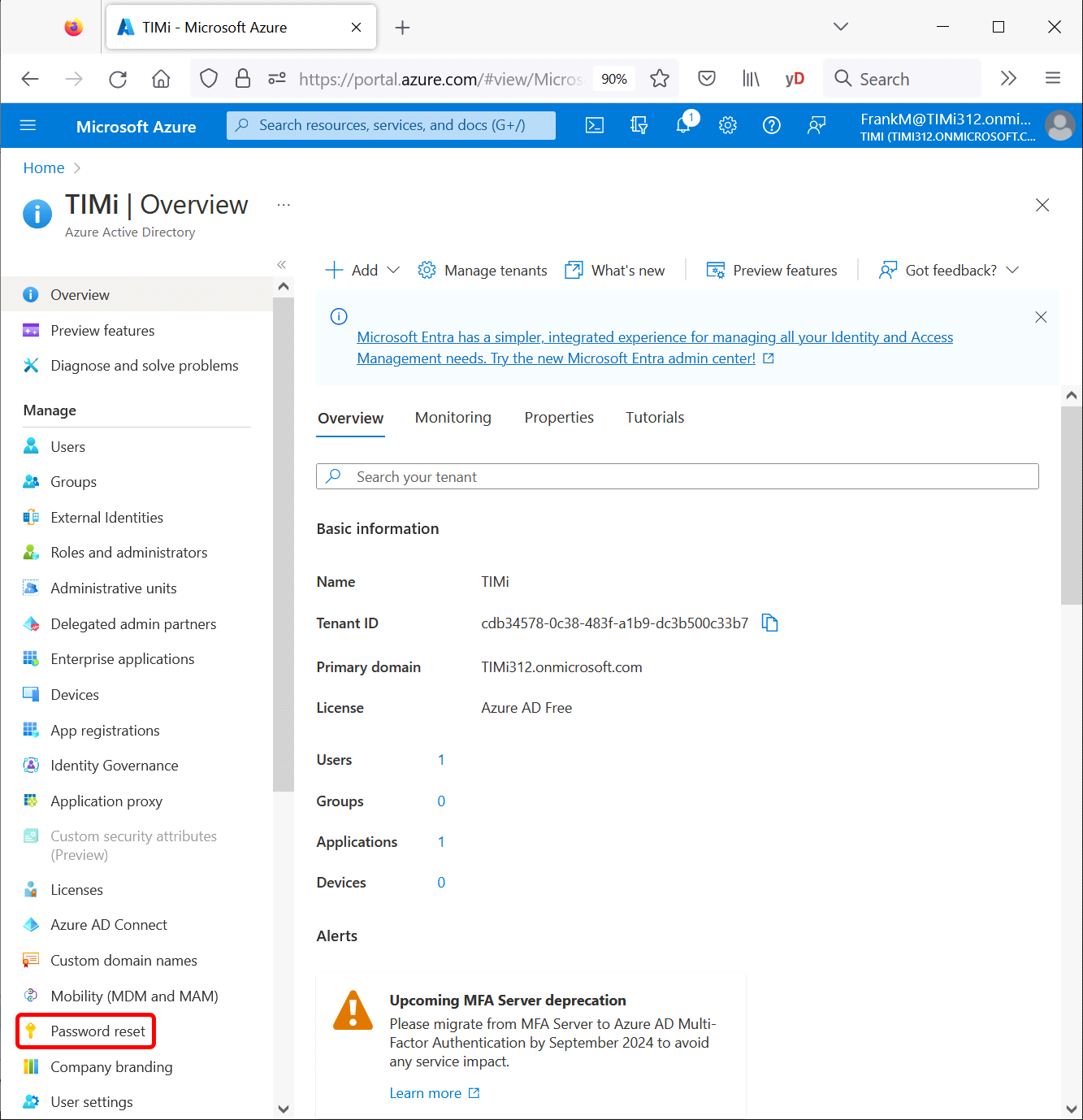The height and width of the screenshot is (1120, 1083).
Task: Select the Overview tab in content area
Action: click(x=350, y=419)
